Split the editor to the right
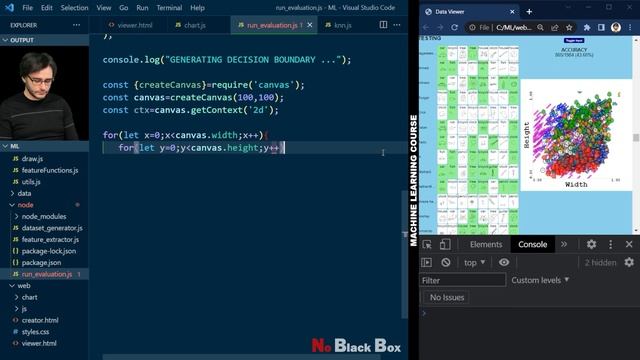Image resolution: width=640 pixels, height=360 pixels. pyautogui.click(x=383, y=25)
